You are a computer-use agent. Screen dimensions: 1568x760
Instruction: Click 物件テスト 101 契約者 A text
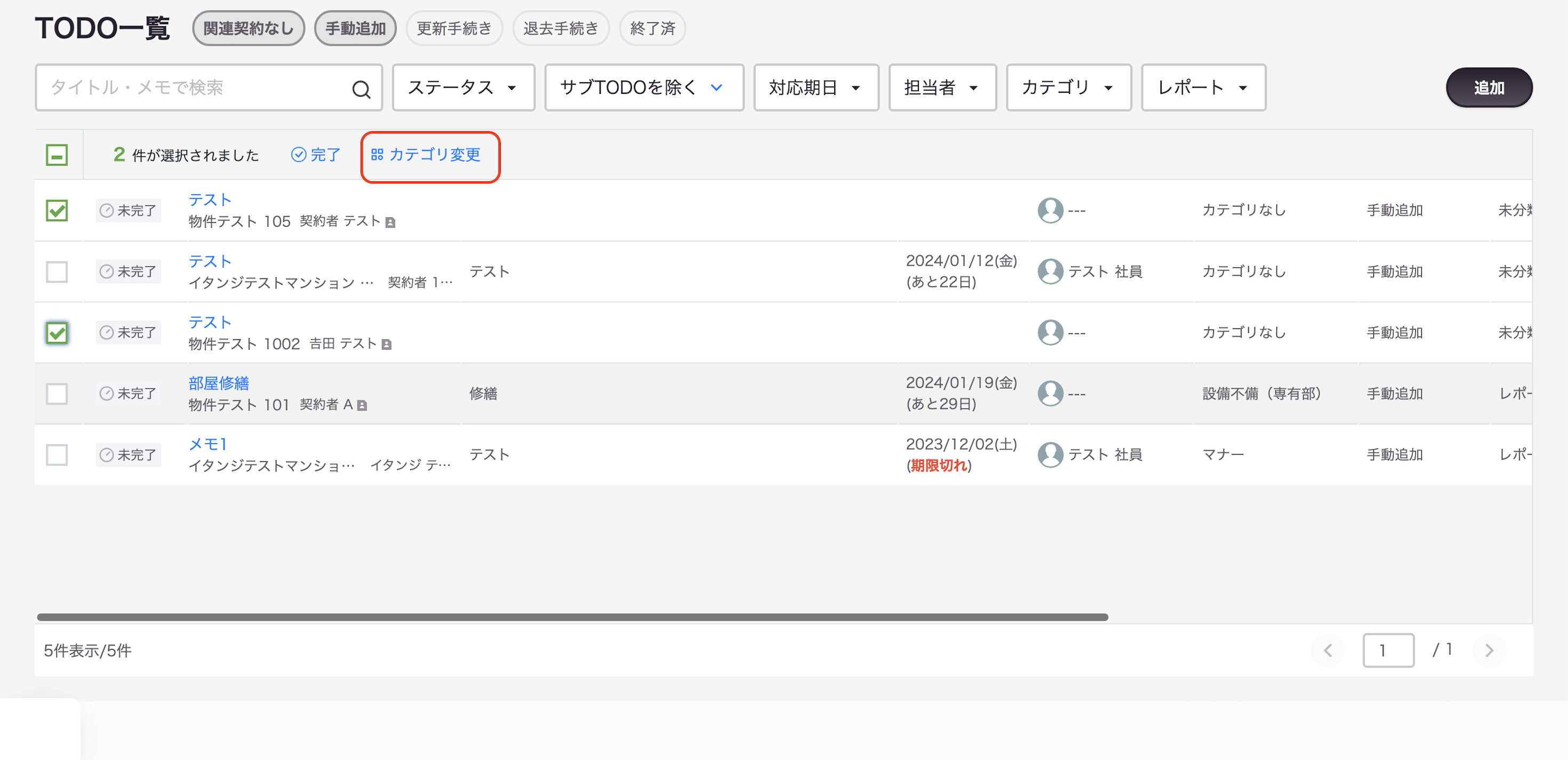(270, 405)
